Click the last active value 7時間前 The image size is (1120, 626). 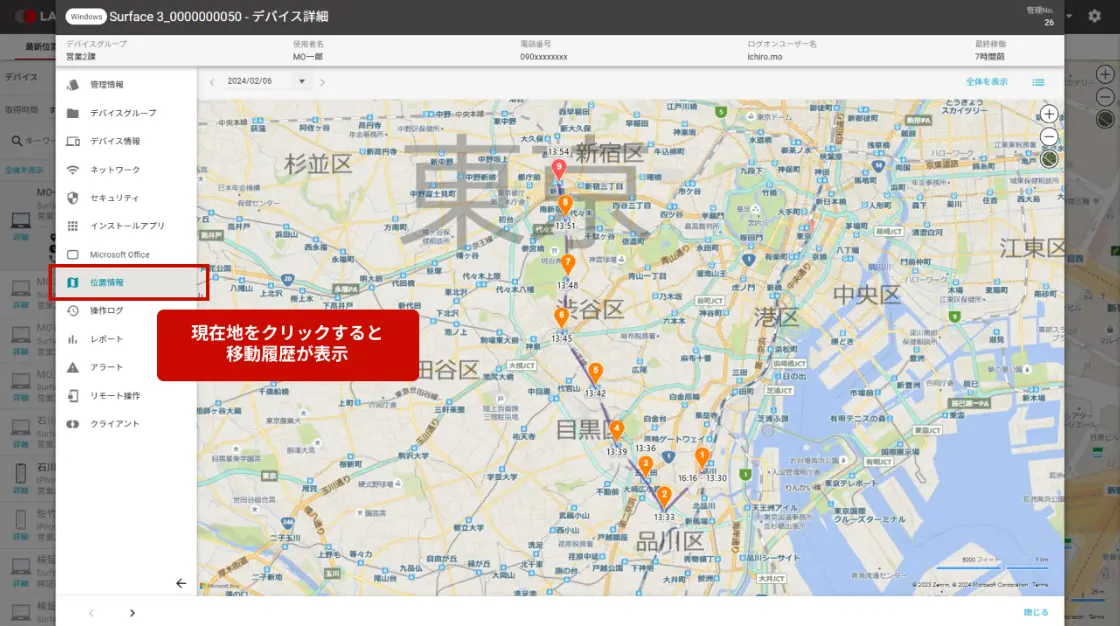click(989, 56)
